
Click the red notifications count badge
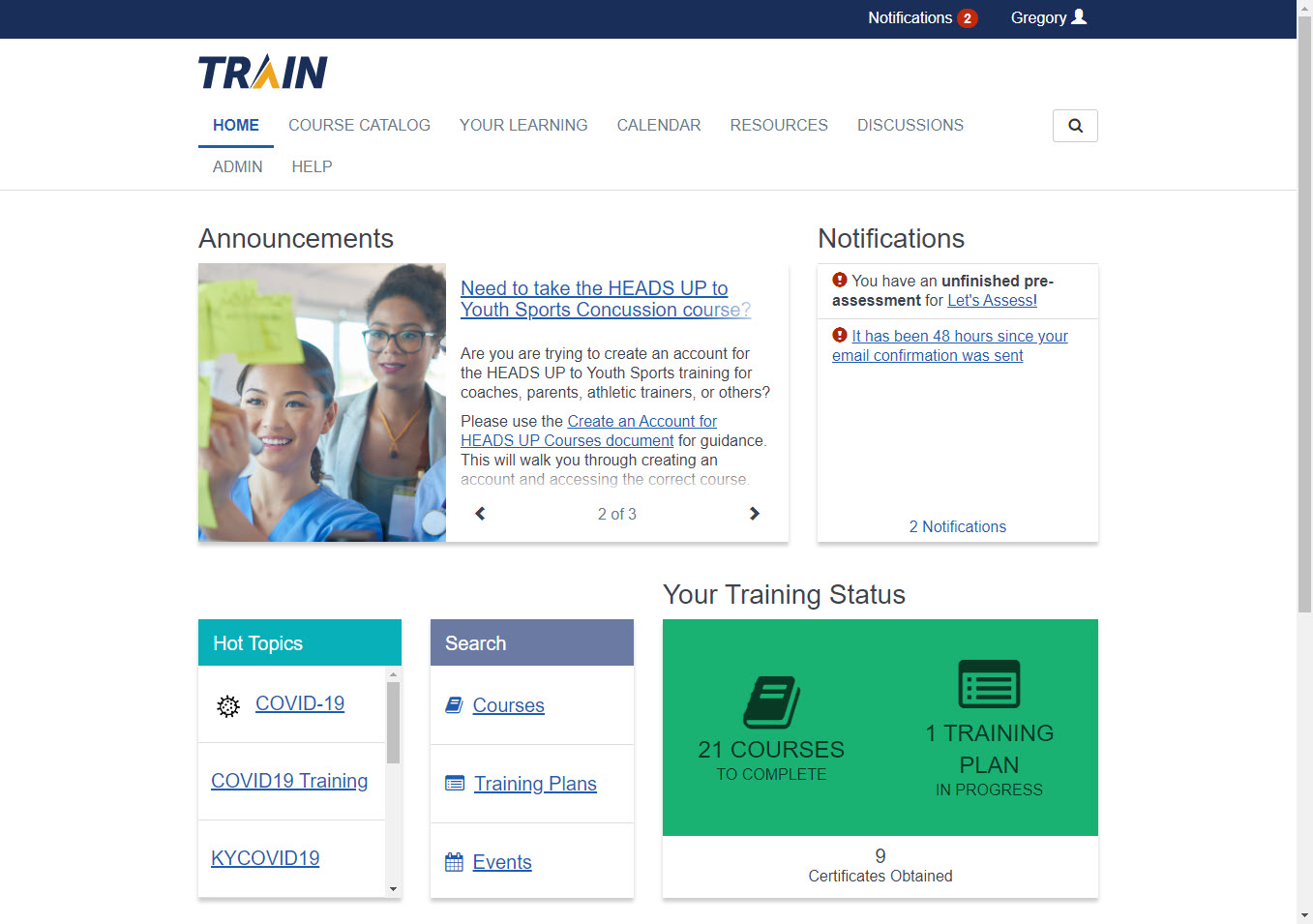[x=967, y=18]
